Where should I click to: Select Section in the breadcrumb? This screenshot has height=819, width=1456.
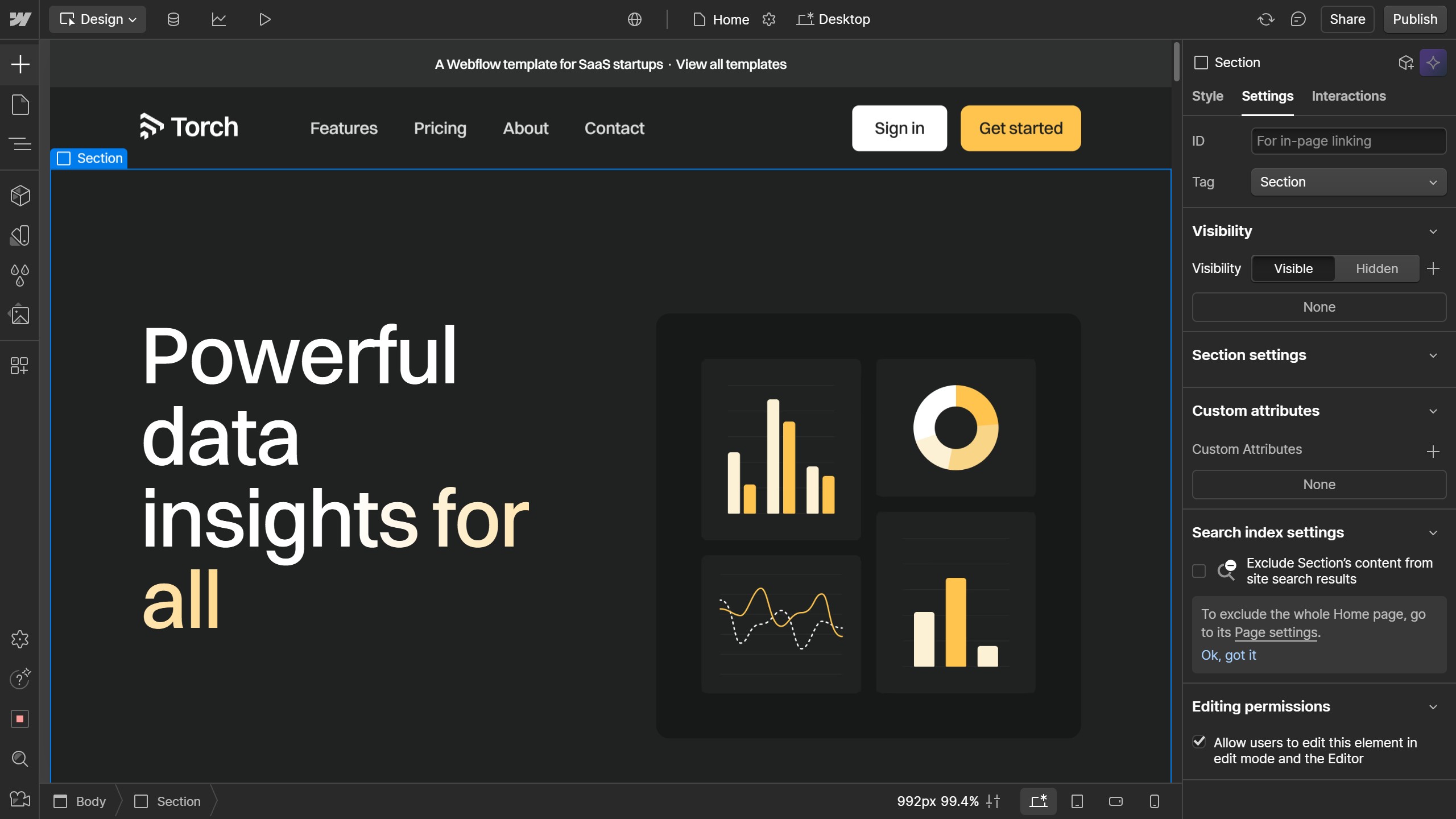tap(167, 801)
